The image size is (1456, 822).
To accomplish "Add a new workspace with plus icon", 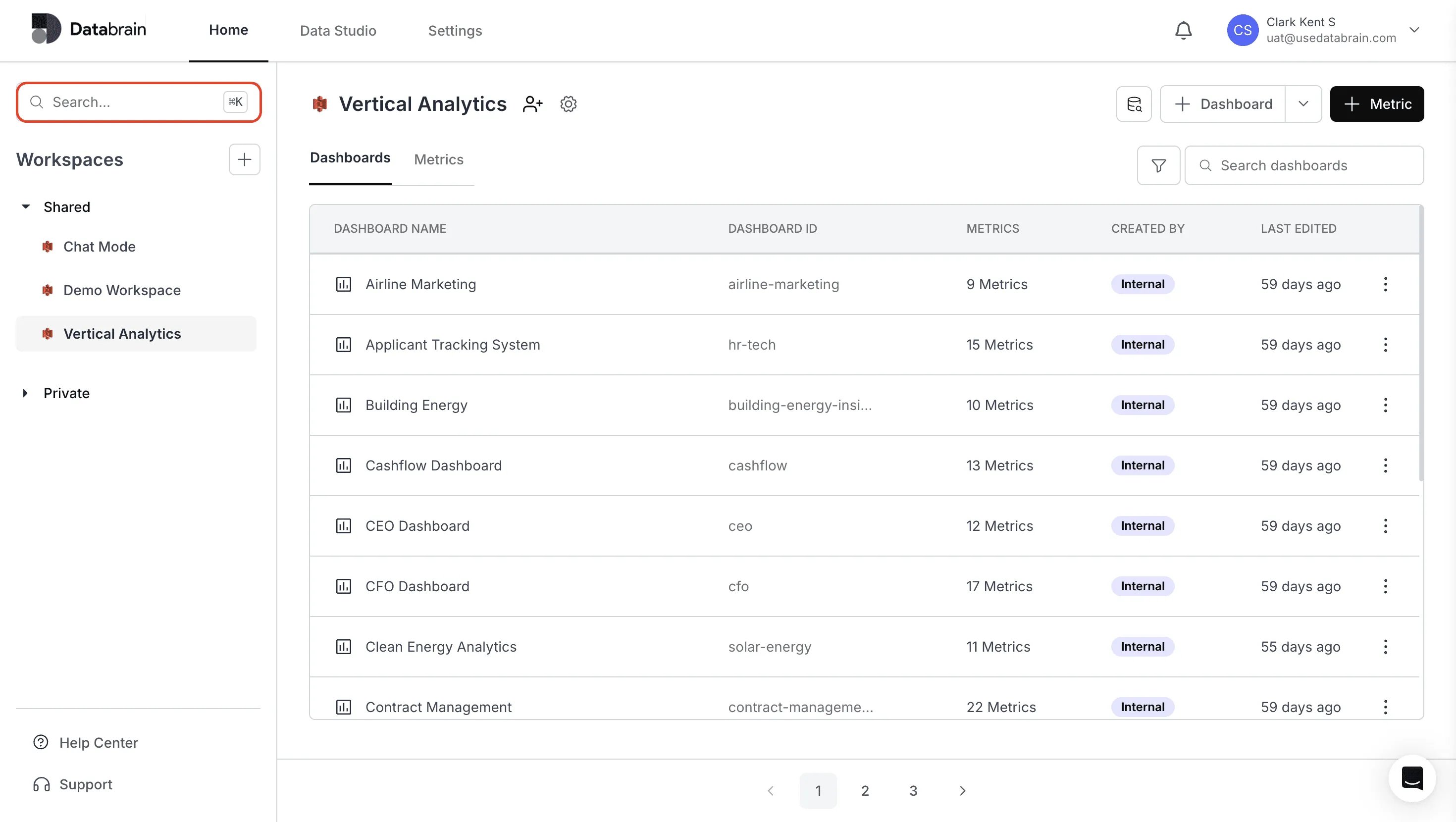I will tap(244, 159).
